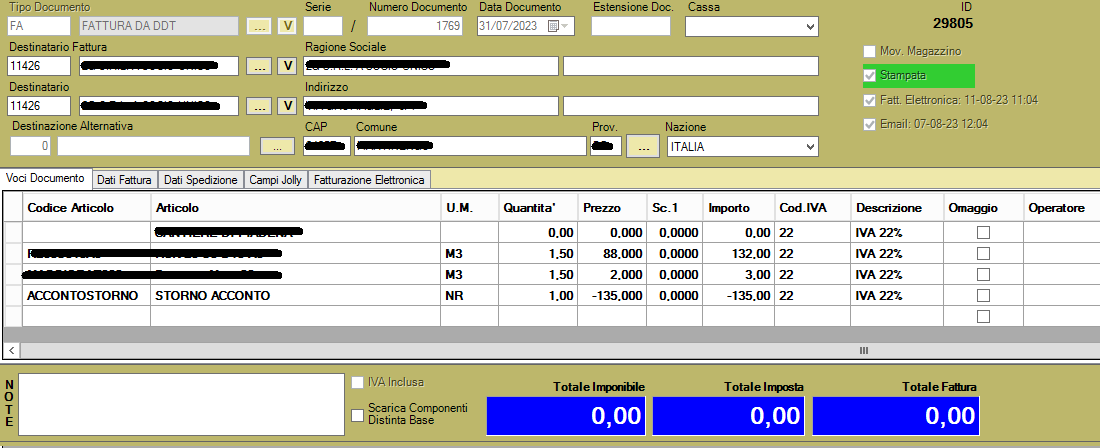Screen dimensions: 1100x448
Task: Enable the Mov. Magazzino checkbox
Action: coord(869,51)
